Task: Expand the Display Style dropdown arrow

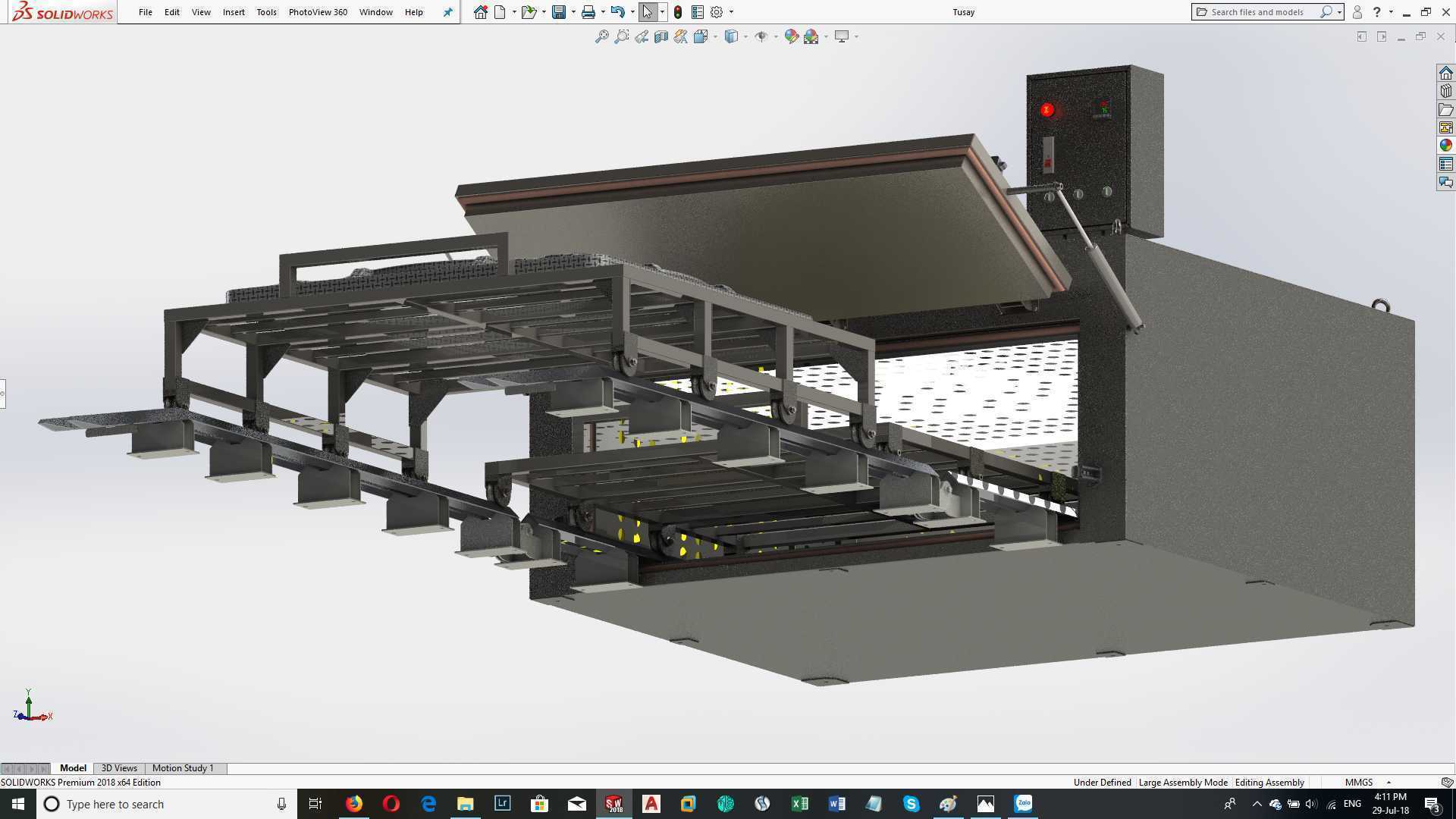Action: point(745,36)
